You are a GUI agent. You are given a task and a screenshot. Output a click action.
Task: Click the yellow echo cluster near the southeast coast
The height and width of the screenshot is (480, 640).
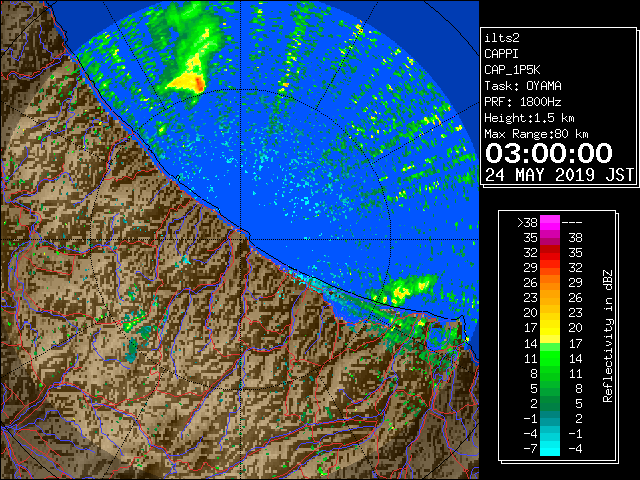[x=401, y=292]
